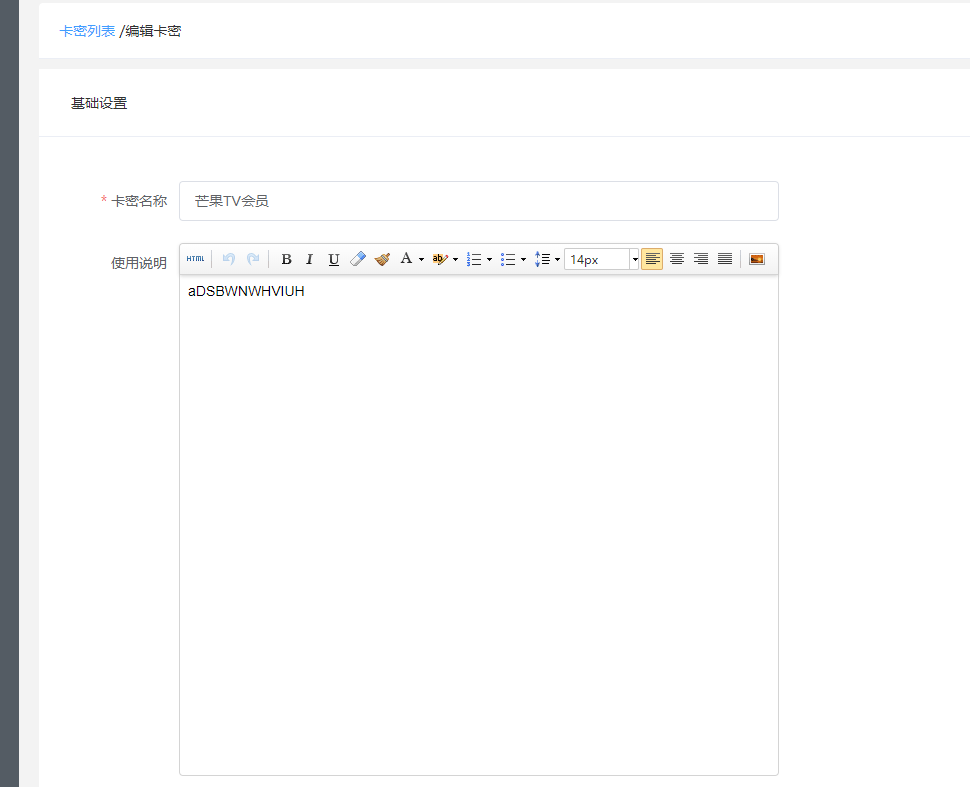This screenshot has height=787, width=970.
Task: Open the highlight color dropdown arrow
Action: pyautogui.click(x=455, y=259)
